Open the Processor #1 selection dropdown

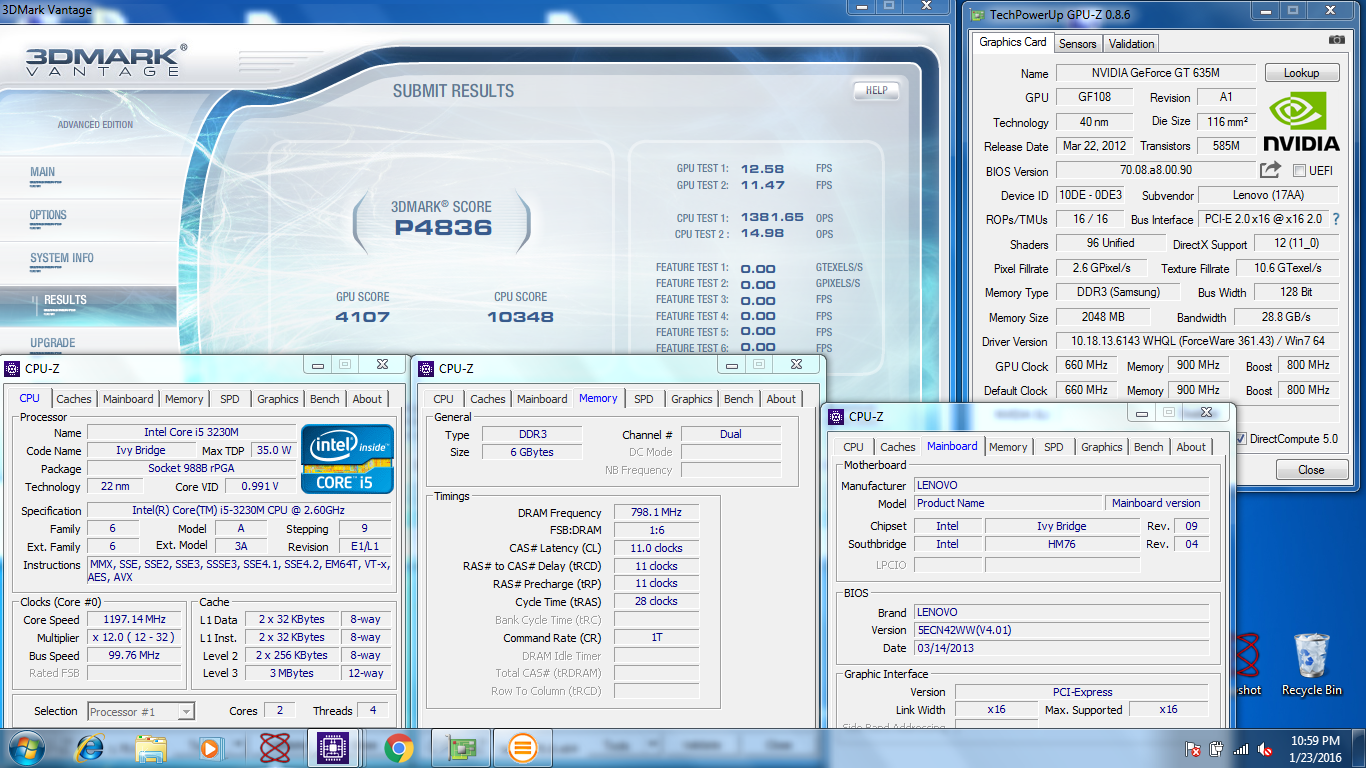[141, 711]
